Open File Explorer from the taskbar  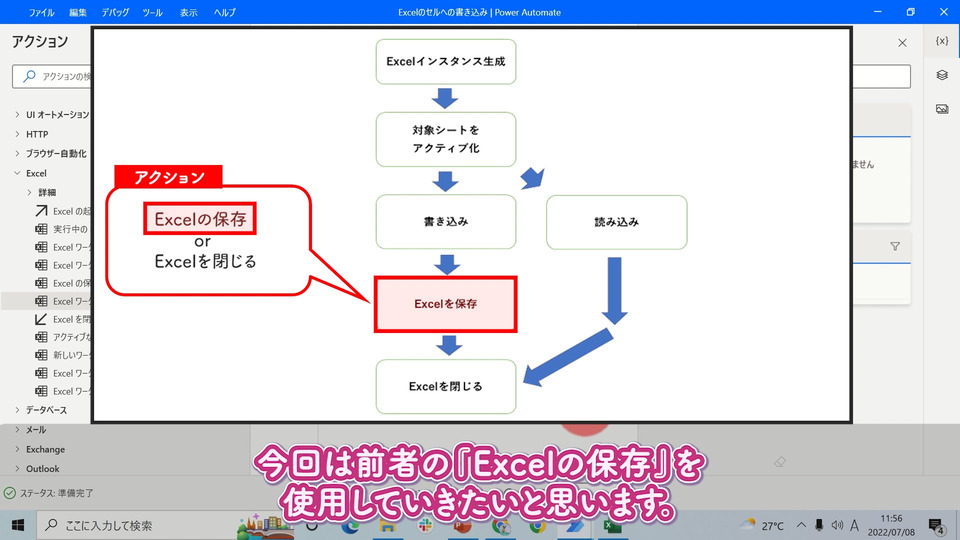pyautogui.click(x=388, y=527)
